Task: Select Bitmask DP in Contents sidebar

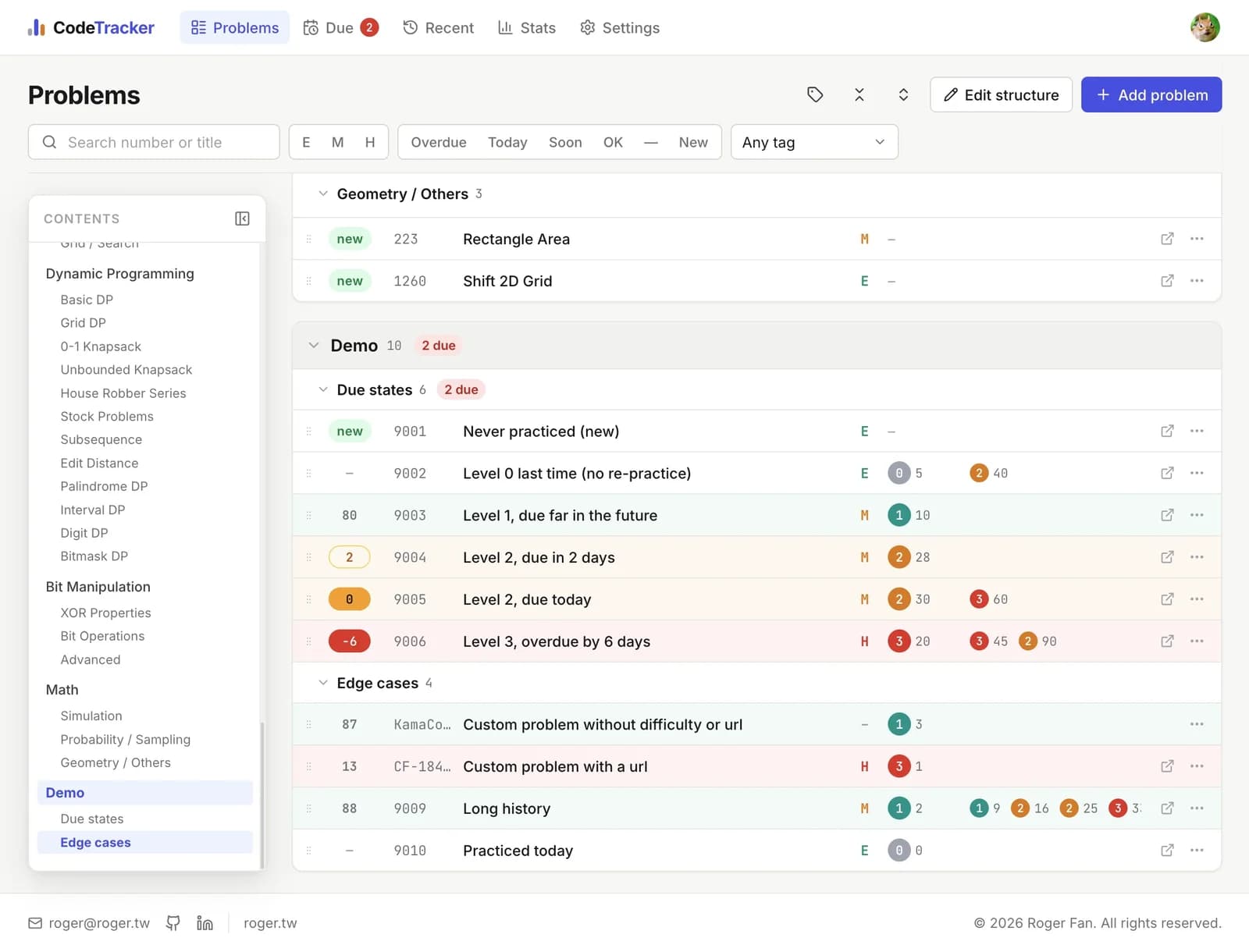Action: tap(94, 556)
